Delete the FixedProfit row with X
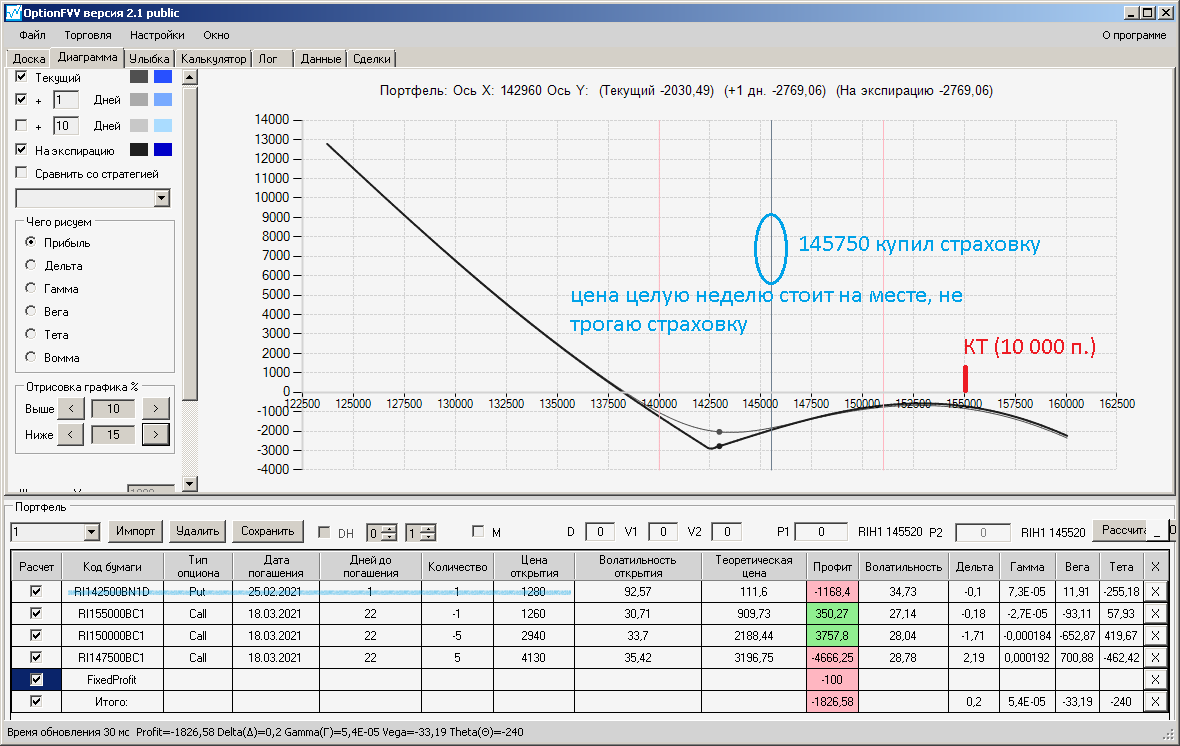Screen dimensions: 1180x746 pos(1155,679)
